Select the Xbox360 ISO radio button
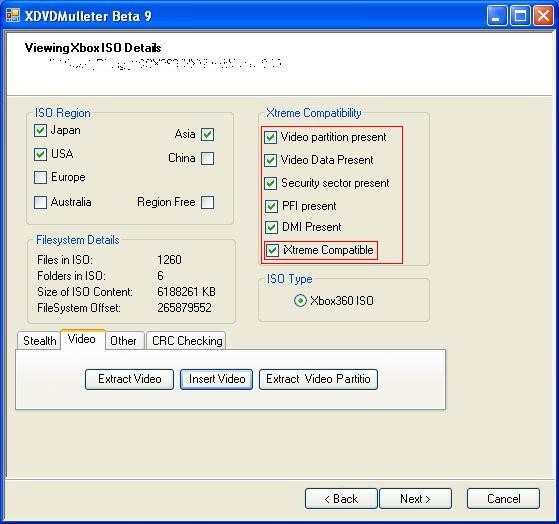Image resolution: width=559 pixels, height=524 pixels. [x=300, y=301]
